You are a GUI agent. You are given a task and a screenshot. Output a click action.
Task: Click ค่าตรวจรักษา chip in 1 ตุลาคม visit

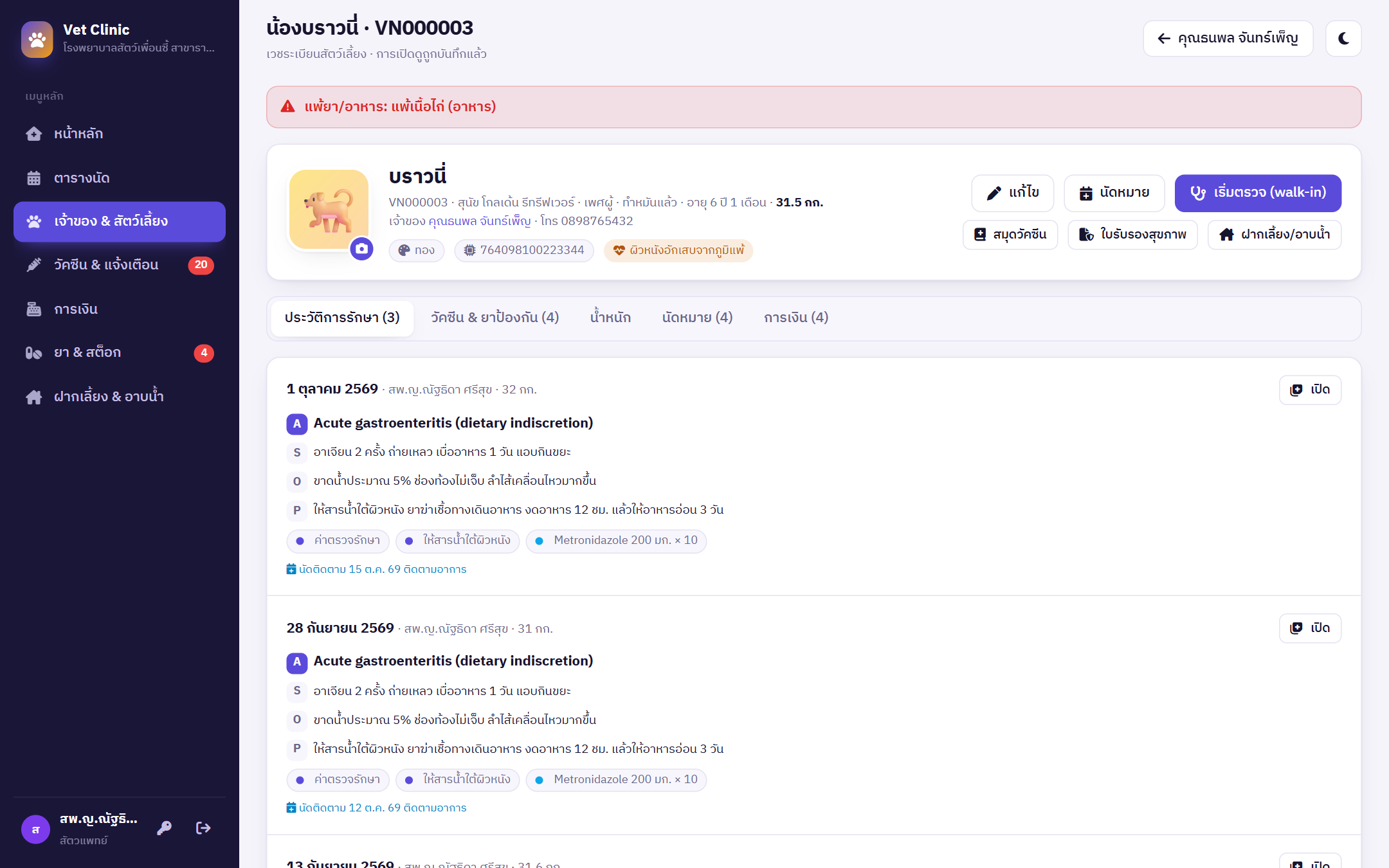click(x=338, y=541)
